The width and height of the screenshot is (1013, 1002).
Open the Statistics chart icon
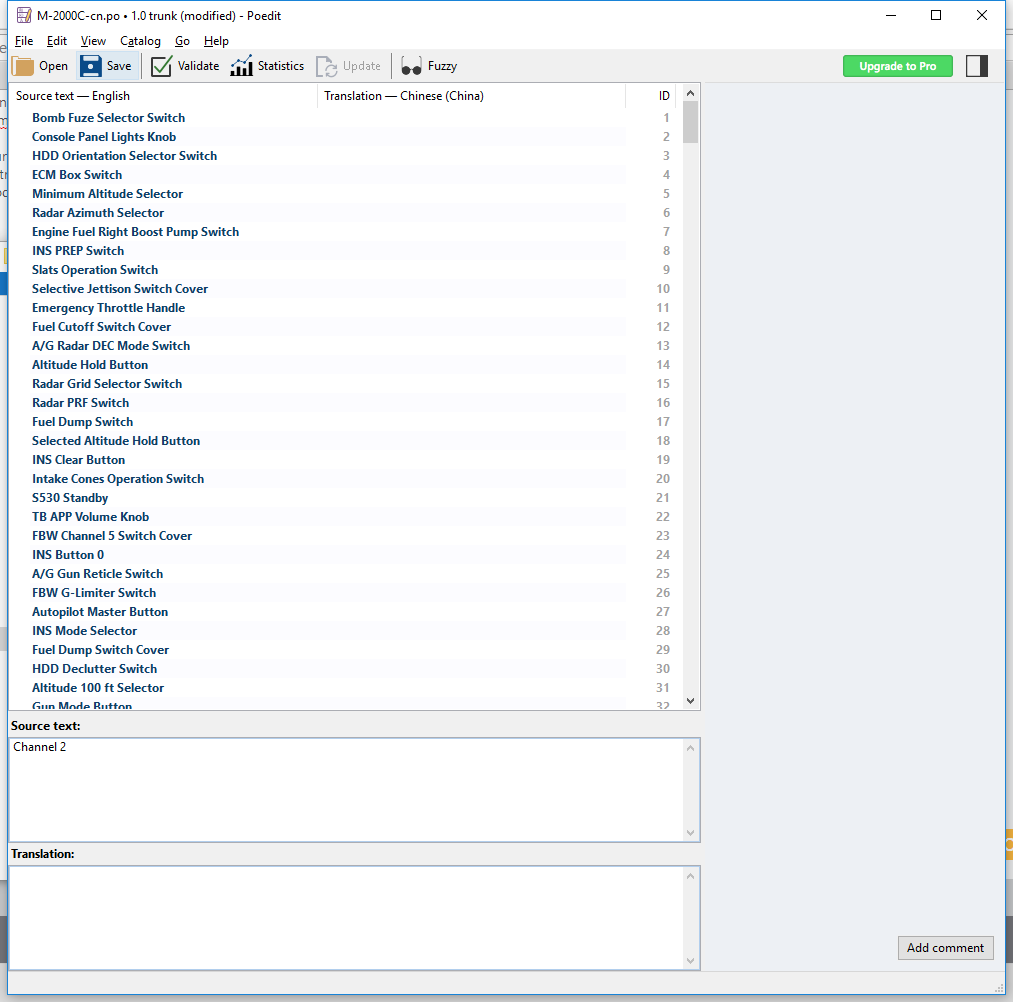241,66
